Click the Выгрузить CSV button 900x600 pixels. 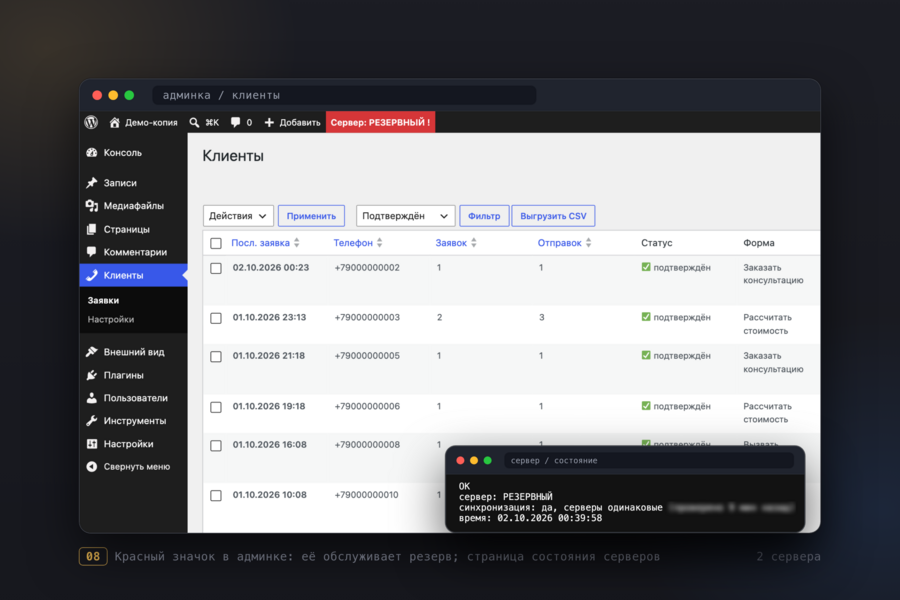pos(553,216)
